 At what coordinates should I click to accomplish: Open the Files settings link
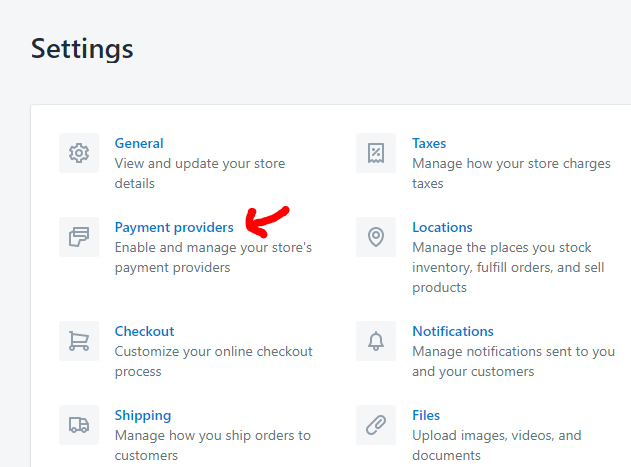click(426, 415)
